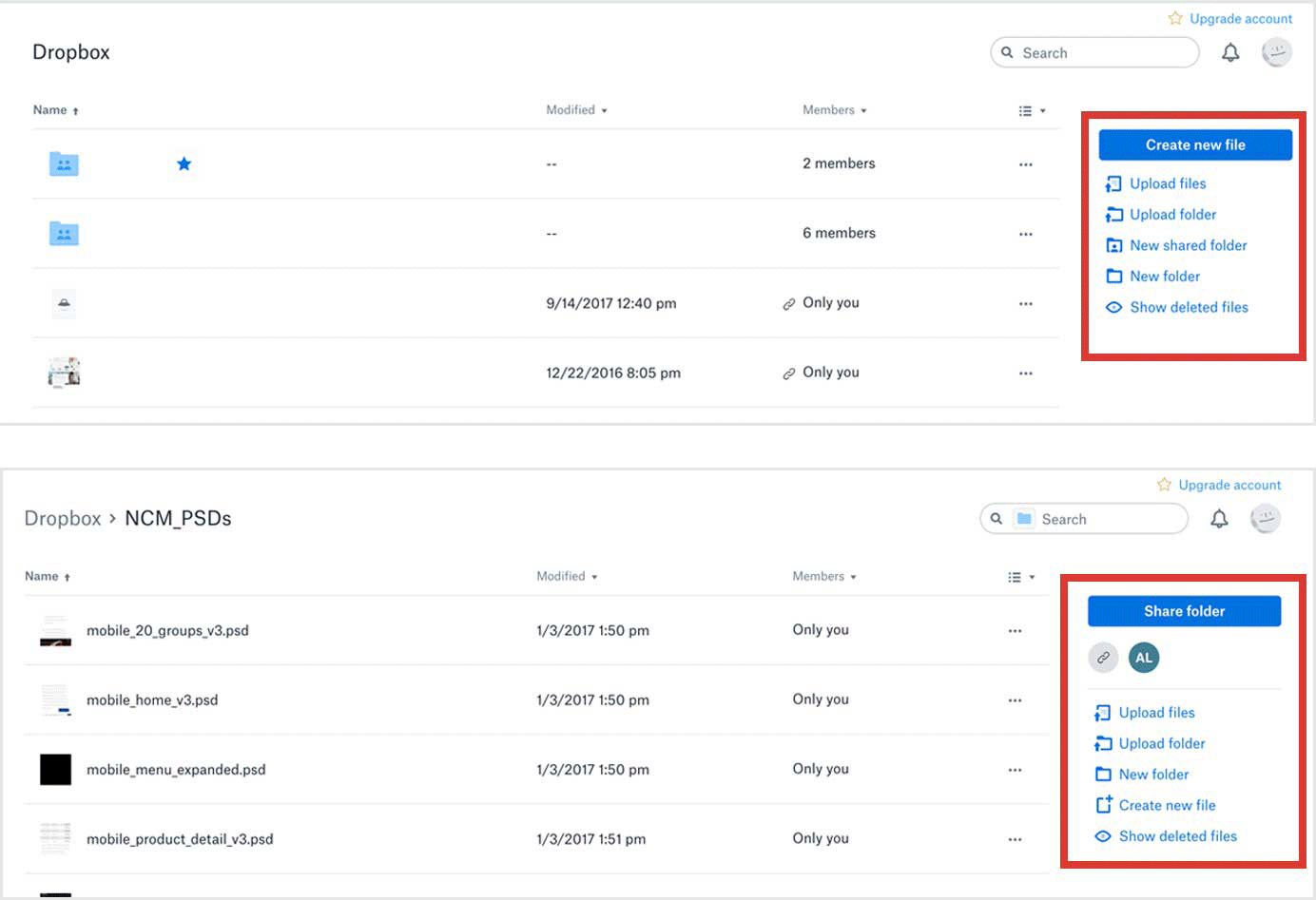The height and width of the screenshot is (900, 1316).
Task: Open file thumbnail modified 12/22/2016
Action: pyautogui.click(x=64, y=373)
